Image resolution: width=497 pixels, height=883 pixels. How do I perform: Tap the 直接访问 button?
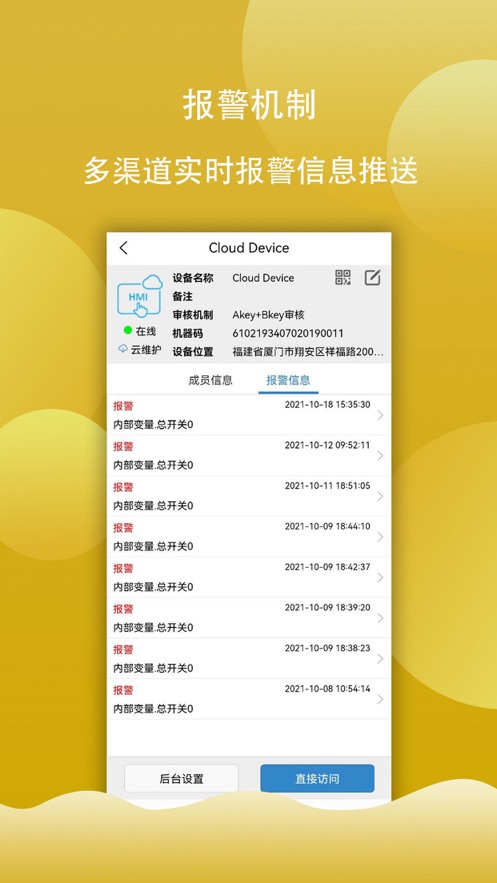pyautogui.click(x=317, y=779)
